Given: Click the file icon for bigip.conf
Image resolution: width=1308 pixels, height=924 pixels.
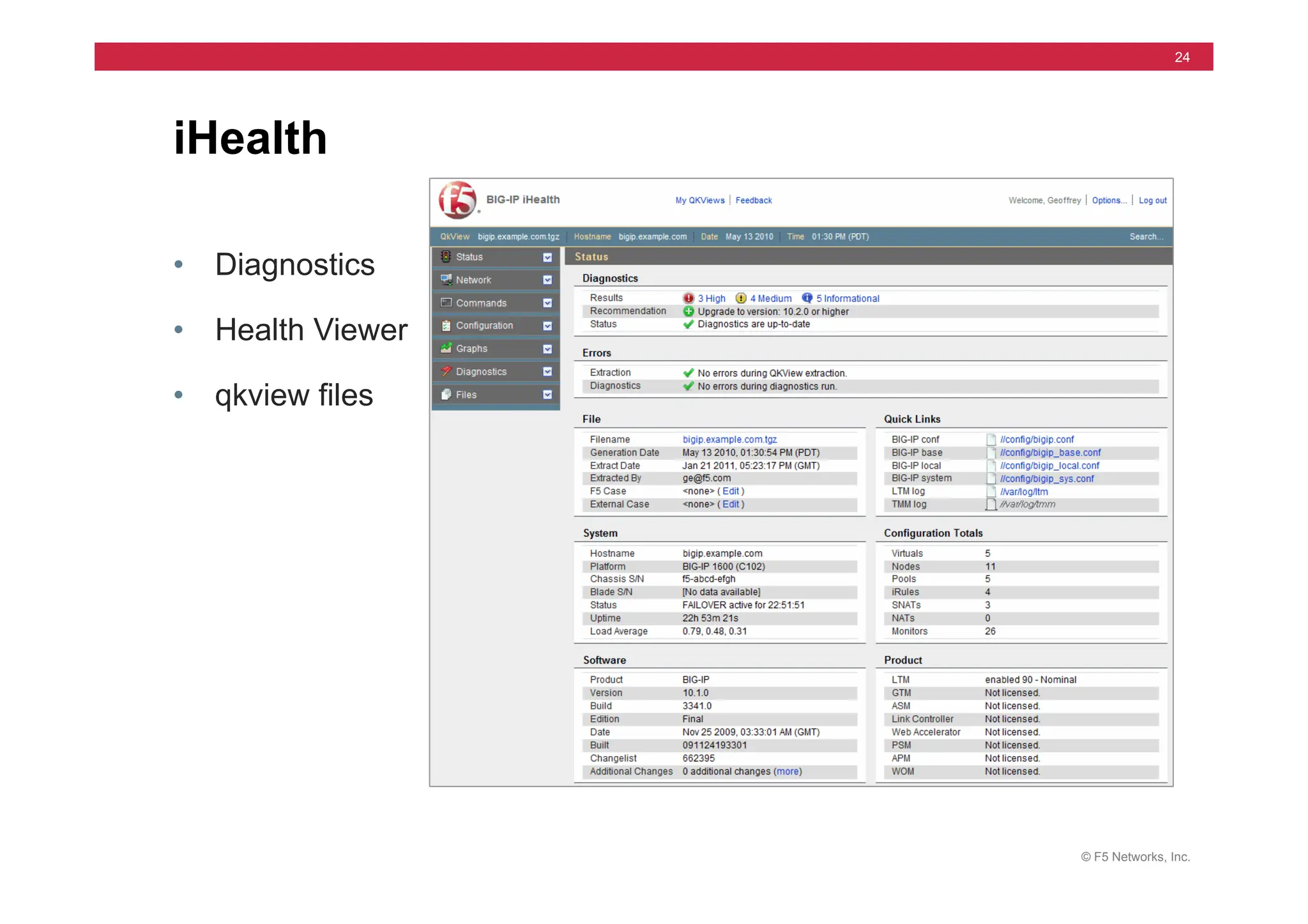Looking at the screenshot, I should [x=991, y=439].
